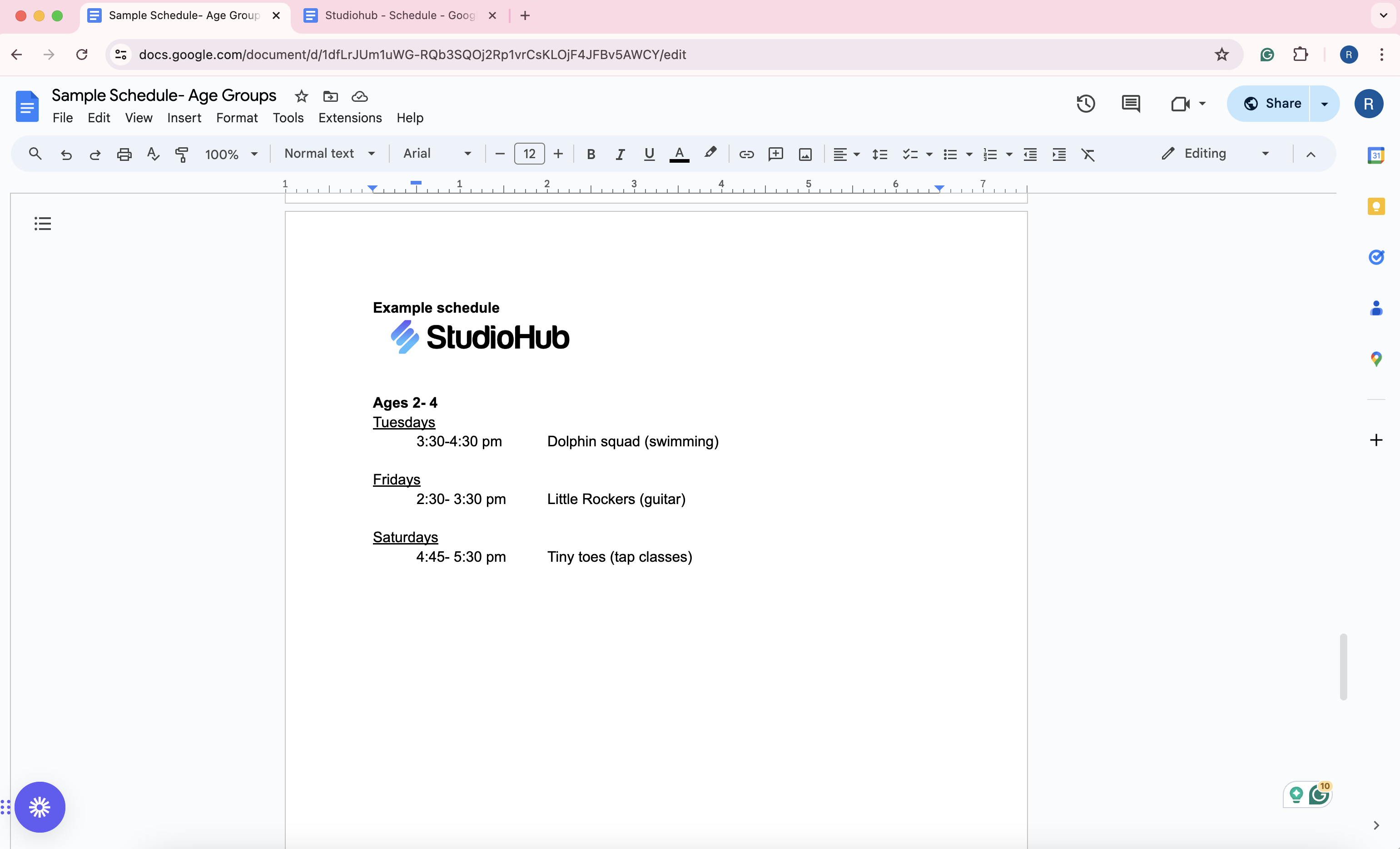
Task: Toggle italic formatting
Action: click(620, 154)
